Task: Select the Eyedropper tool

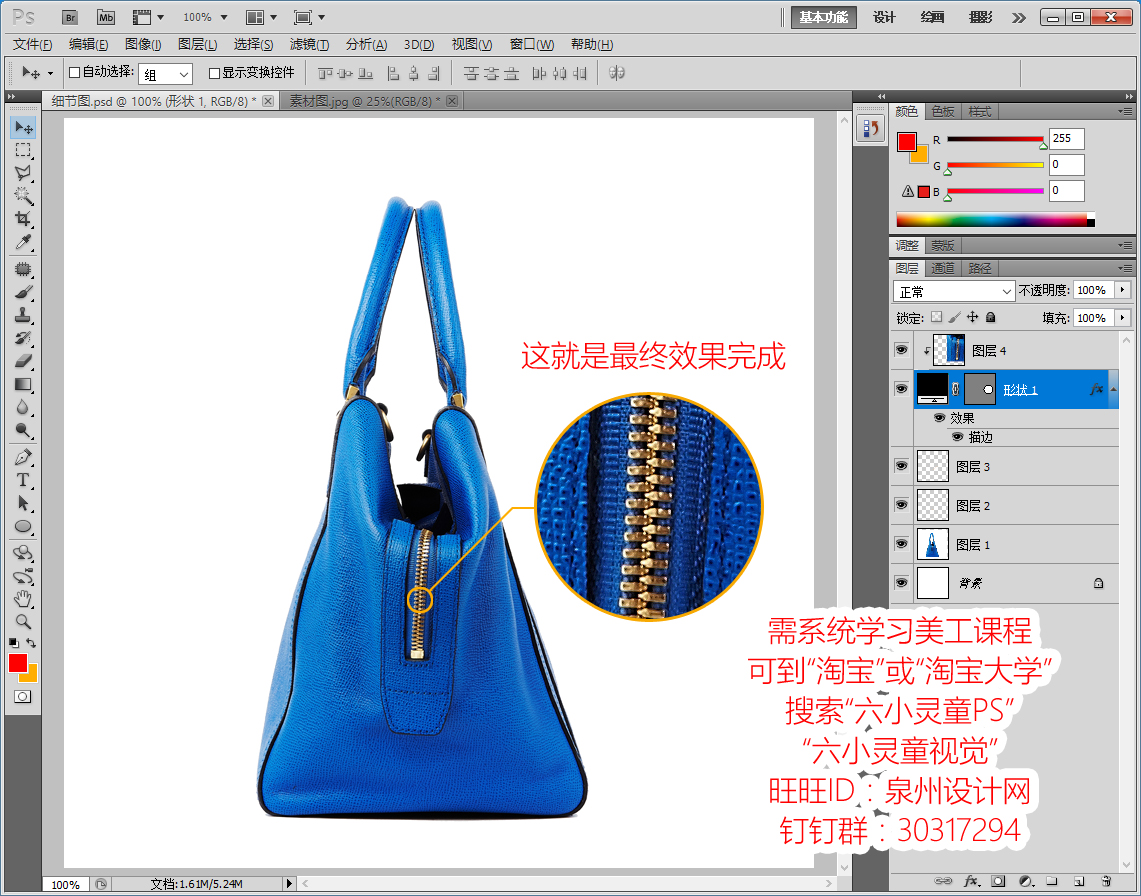Action: [x=23, y=241]
